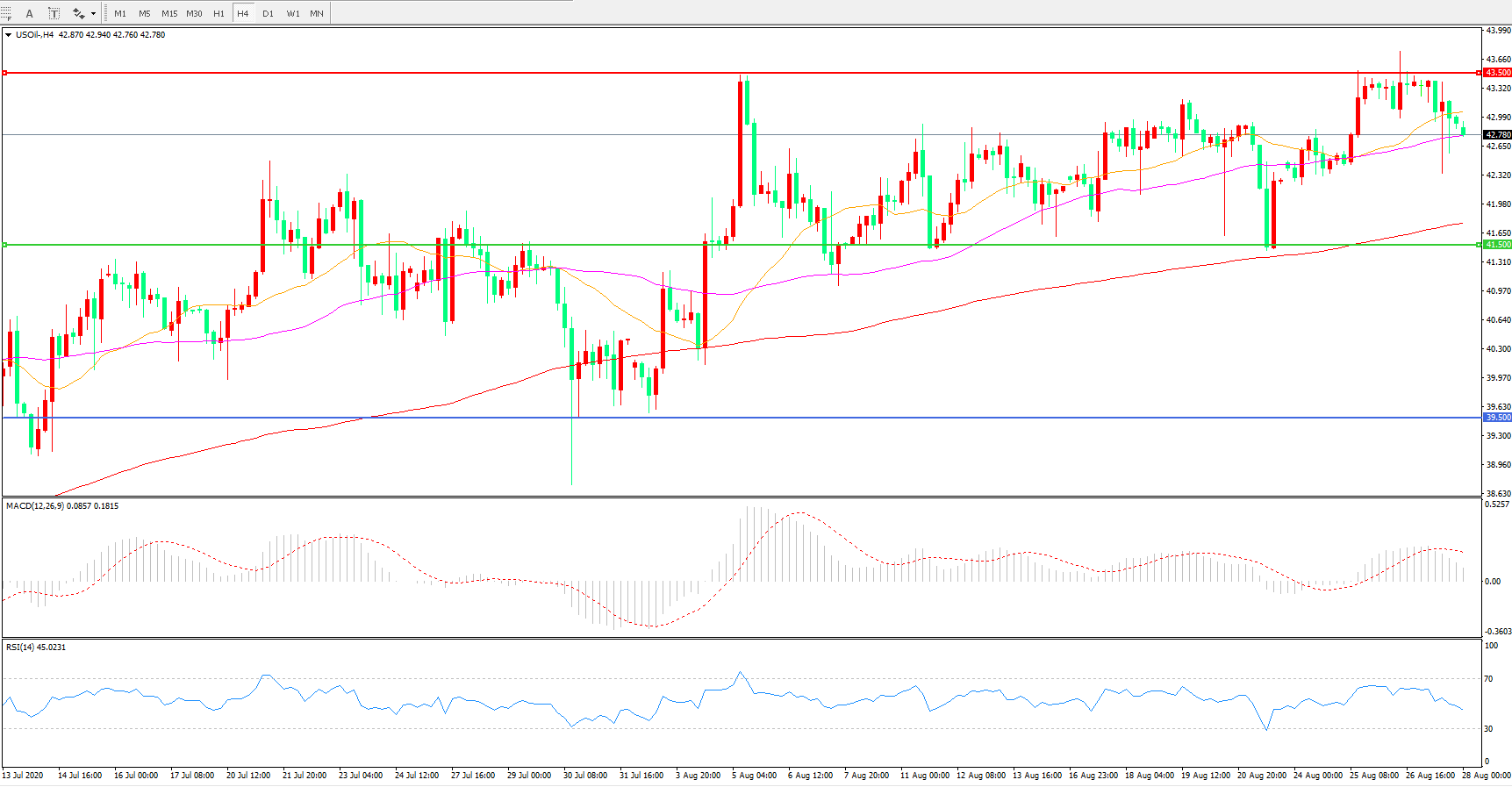The height and width of the screenshot is (787, 1512).
Task: Click the Arrows objects tool icon
Action: pos(78,13)
